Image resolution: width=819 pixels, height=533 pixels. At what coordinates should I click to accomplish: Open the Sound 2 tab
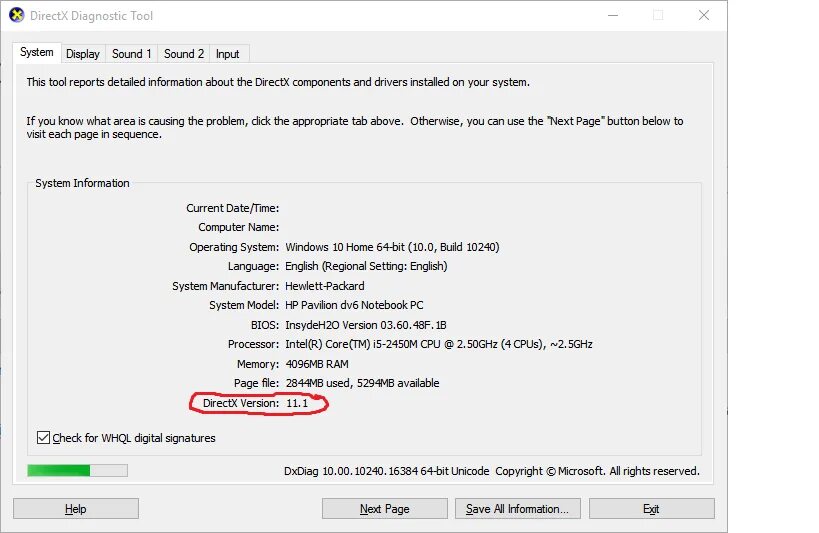point(184,54)
